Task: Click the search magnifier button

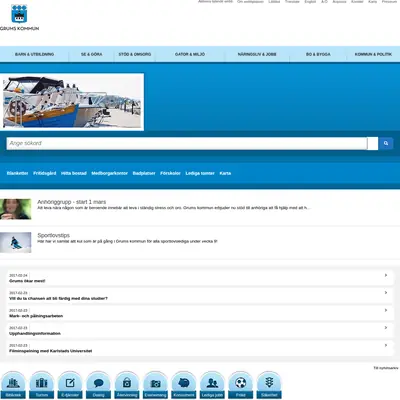Action: click(386, 143)
